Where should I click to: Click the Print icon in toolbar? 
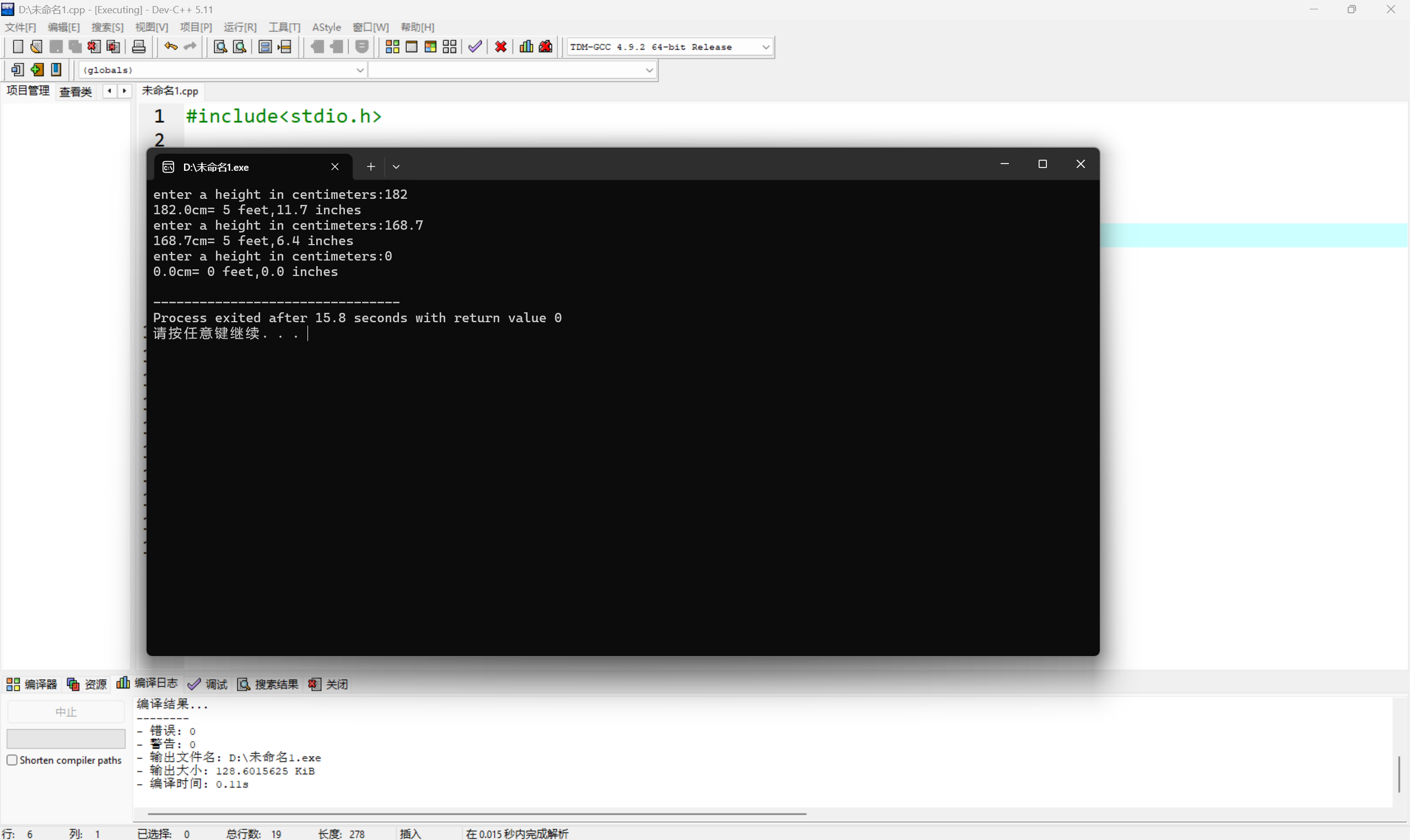(x=139, y=47)
